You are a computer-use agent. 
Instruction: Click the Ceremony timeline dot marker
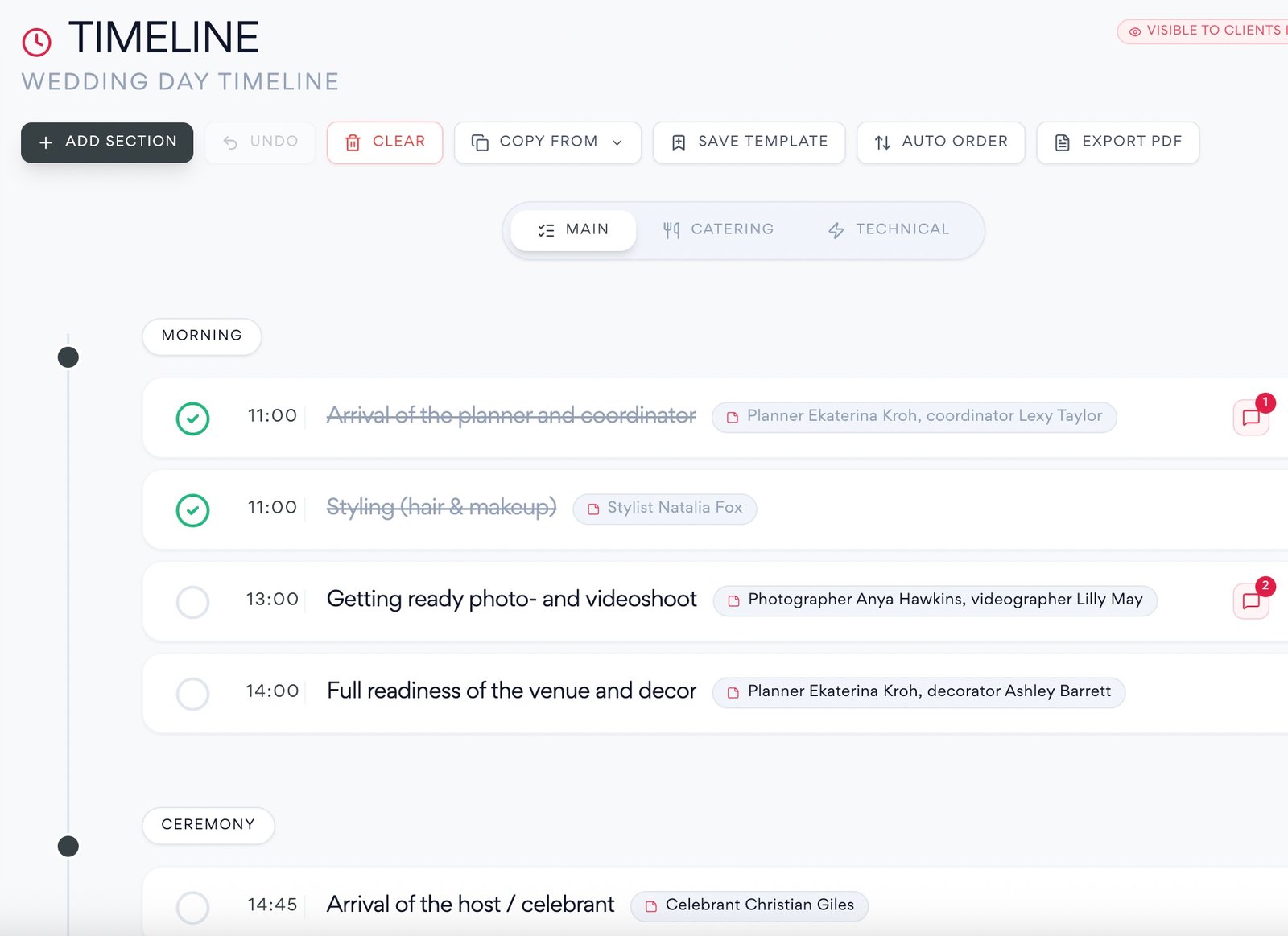tap(68, 847)
